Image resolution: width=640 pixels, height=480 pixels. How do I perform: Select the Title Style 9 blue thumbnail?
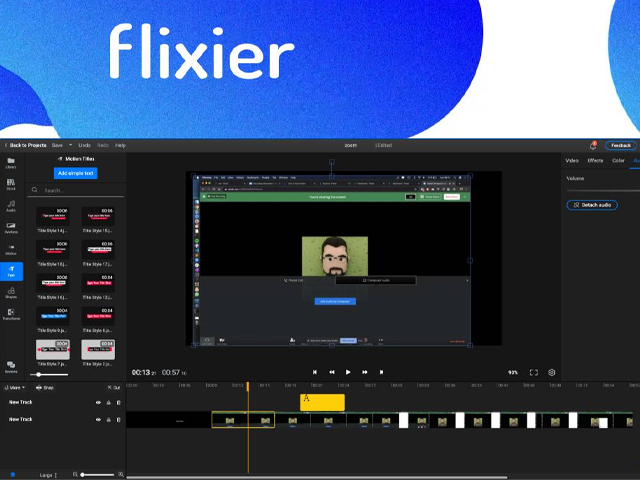pos(53,316)
